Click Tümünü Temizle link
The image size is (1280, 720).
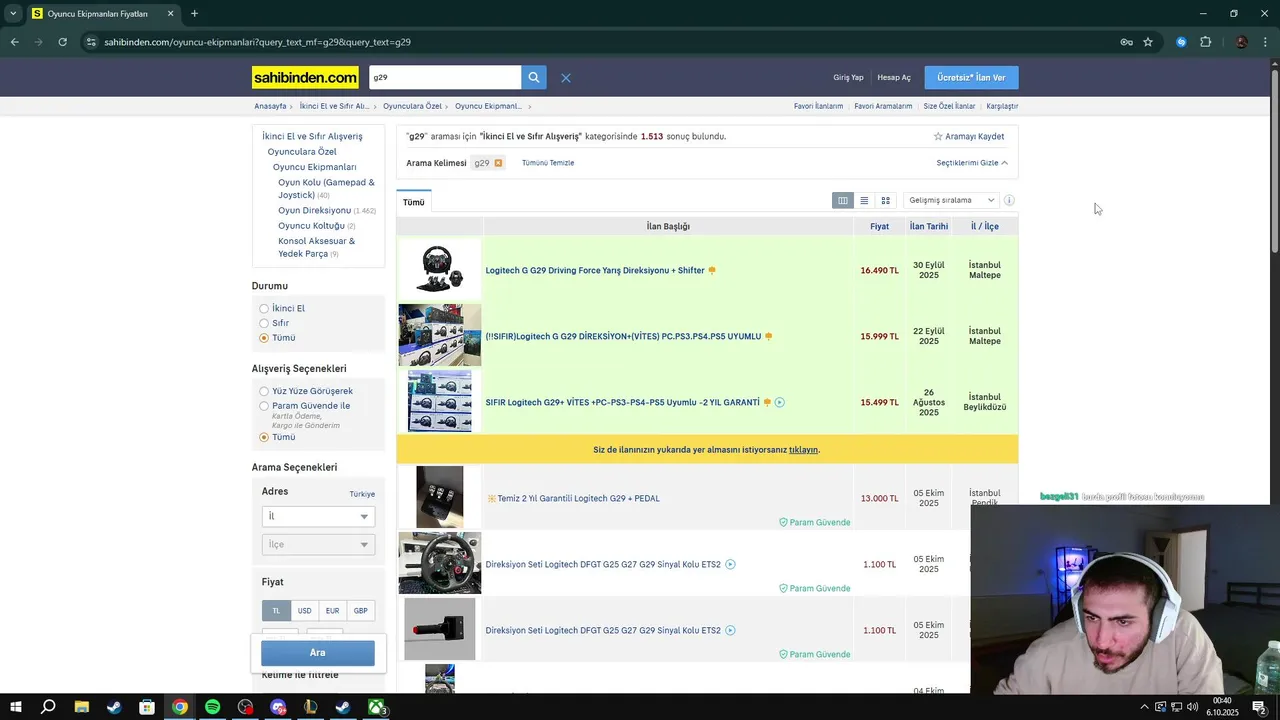[x=548, y=163]
